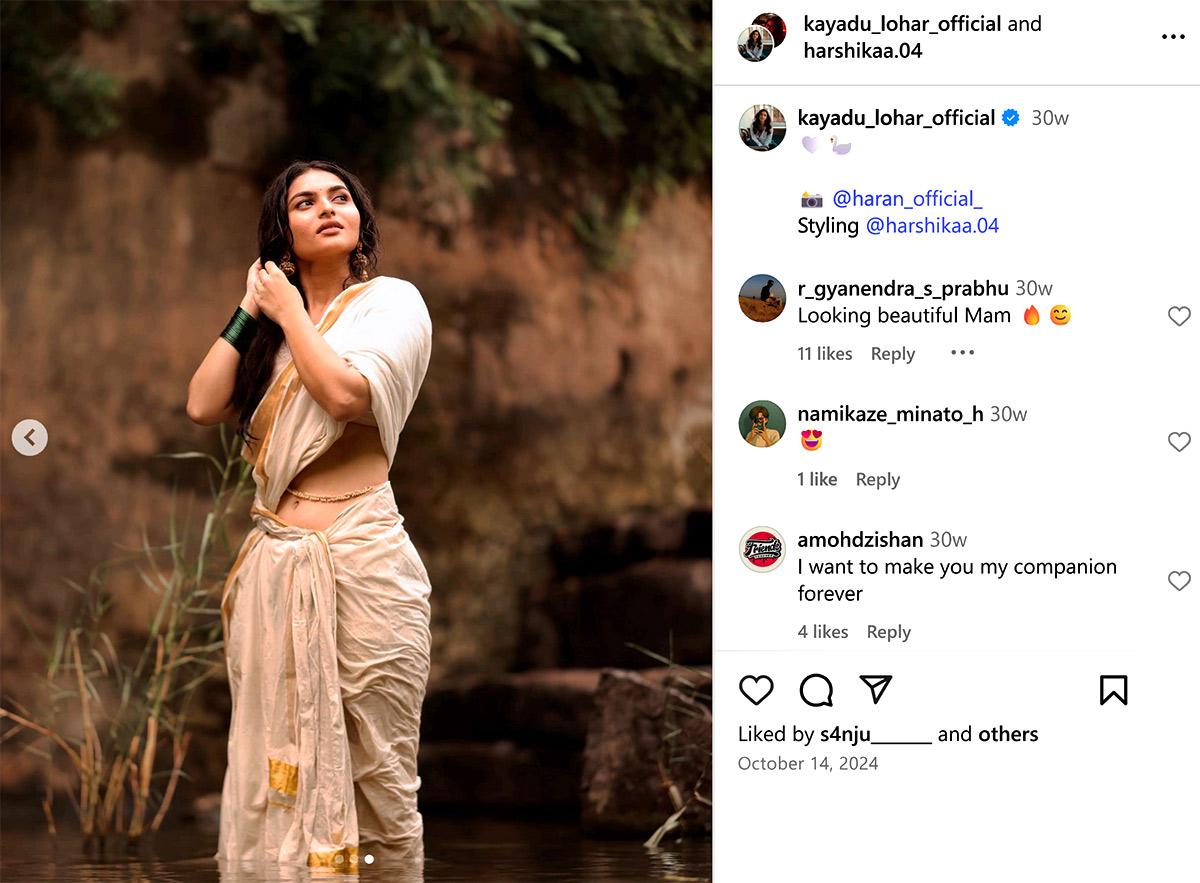Open list of others who liked
The height and width of the screenshot is (883, 1200).
[x=1008, y=734]
